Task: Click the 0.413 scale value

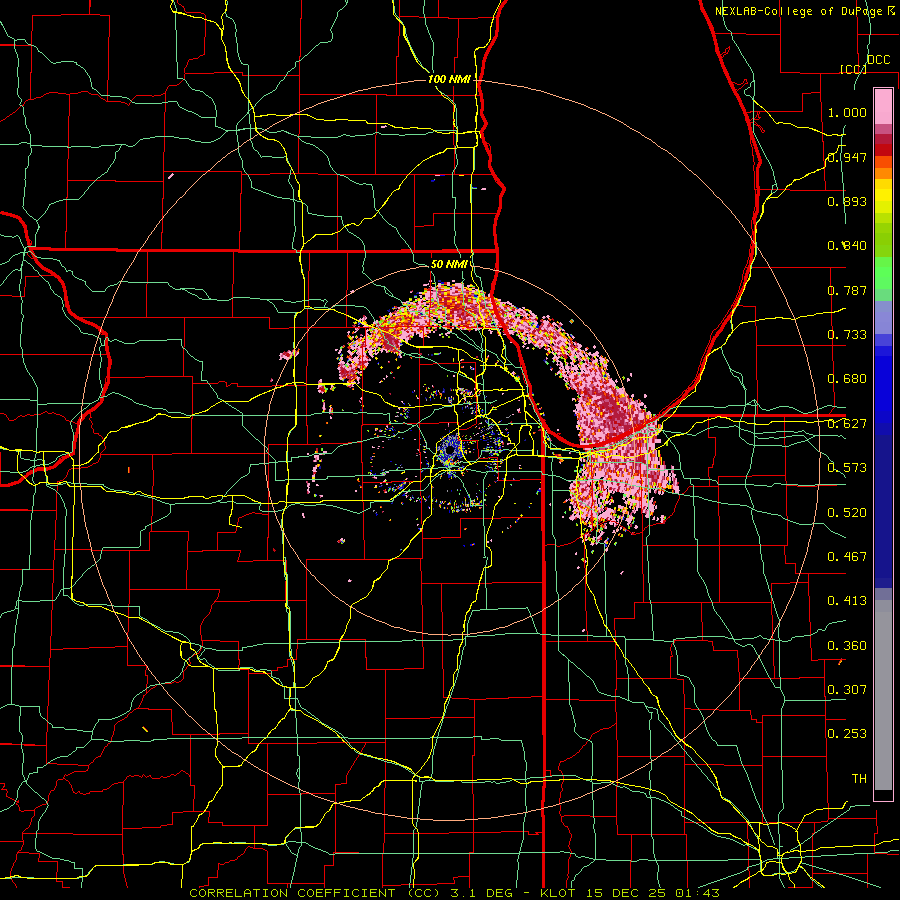Action: 847,601
